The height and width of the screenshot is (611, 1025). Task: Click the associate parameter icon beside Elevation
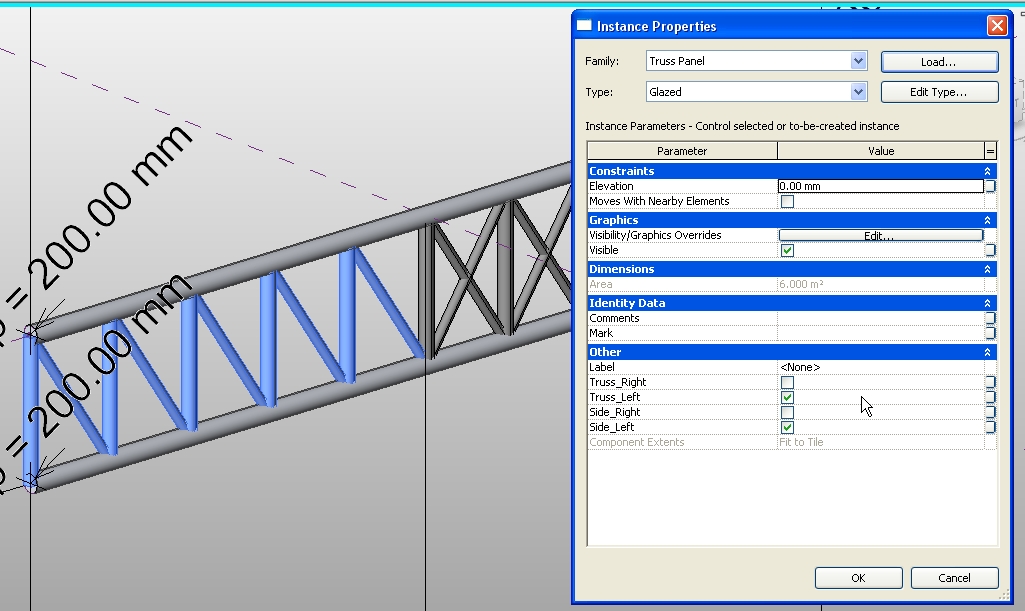point(991,185)
